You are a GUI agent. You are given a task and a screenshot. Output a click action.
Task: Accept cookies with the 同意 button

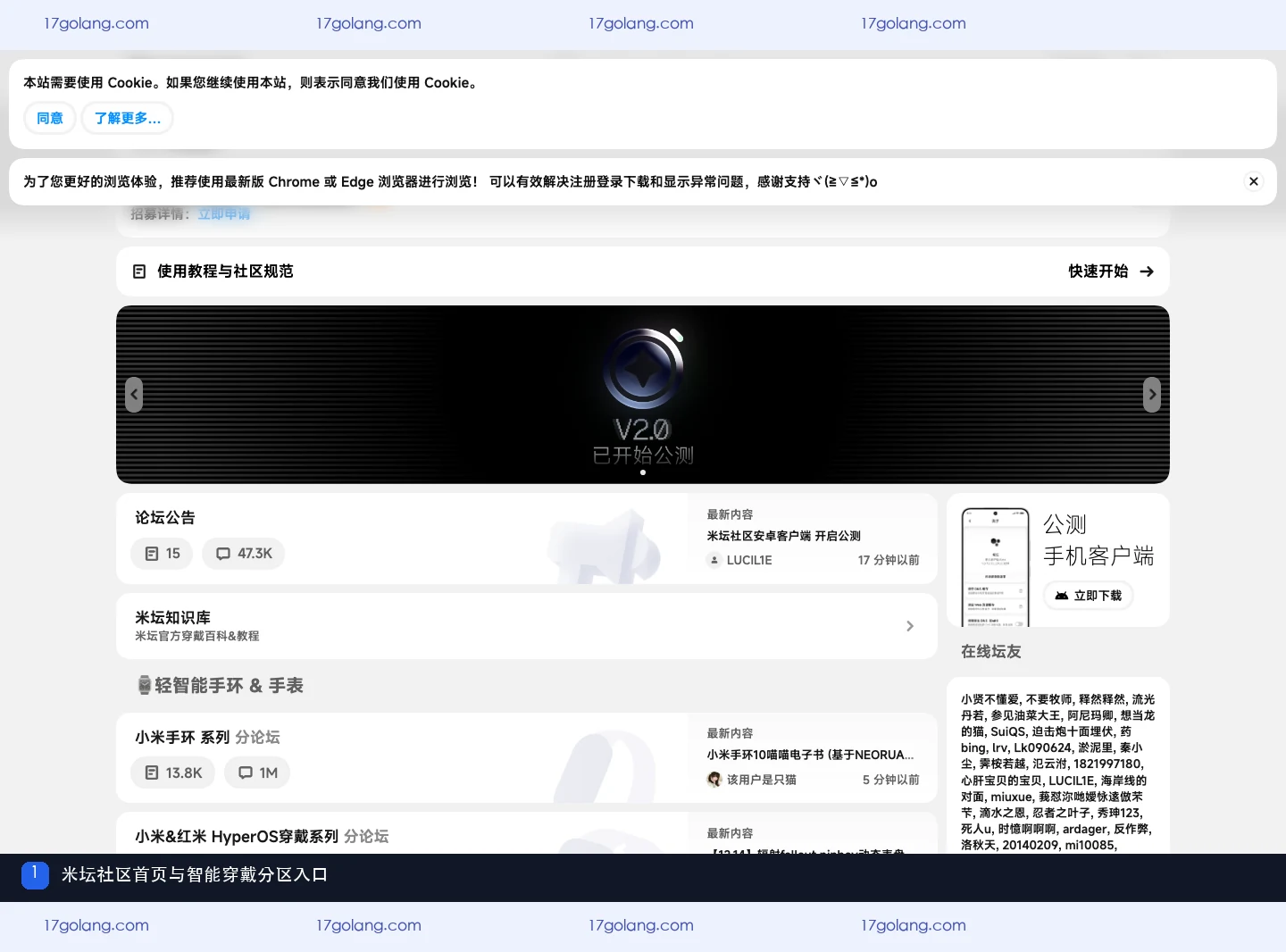pyautogui.click(x=50, y=118)
